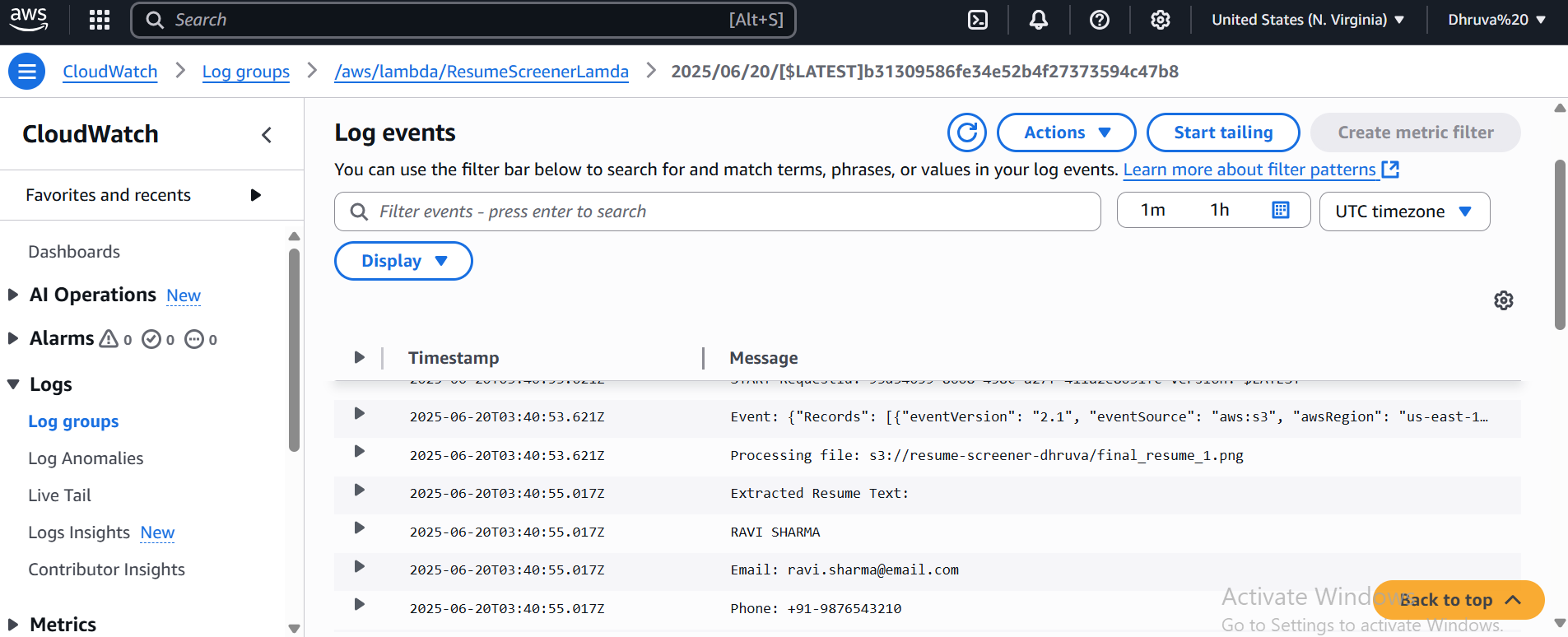Launch the CloudShell terminal icon
1568x637 pixels.
(x=977, y=20)
